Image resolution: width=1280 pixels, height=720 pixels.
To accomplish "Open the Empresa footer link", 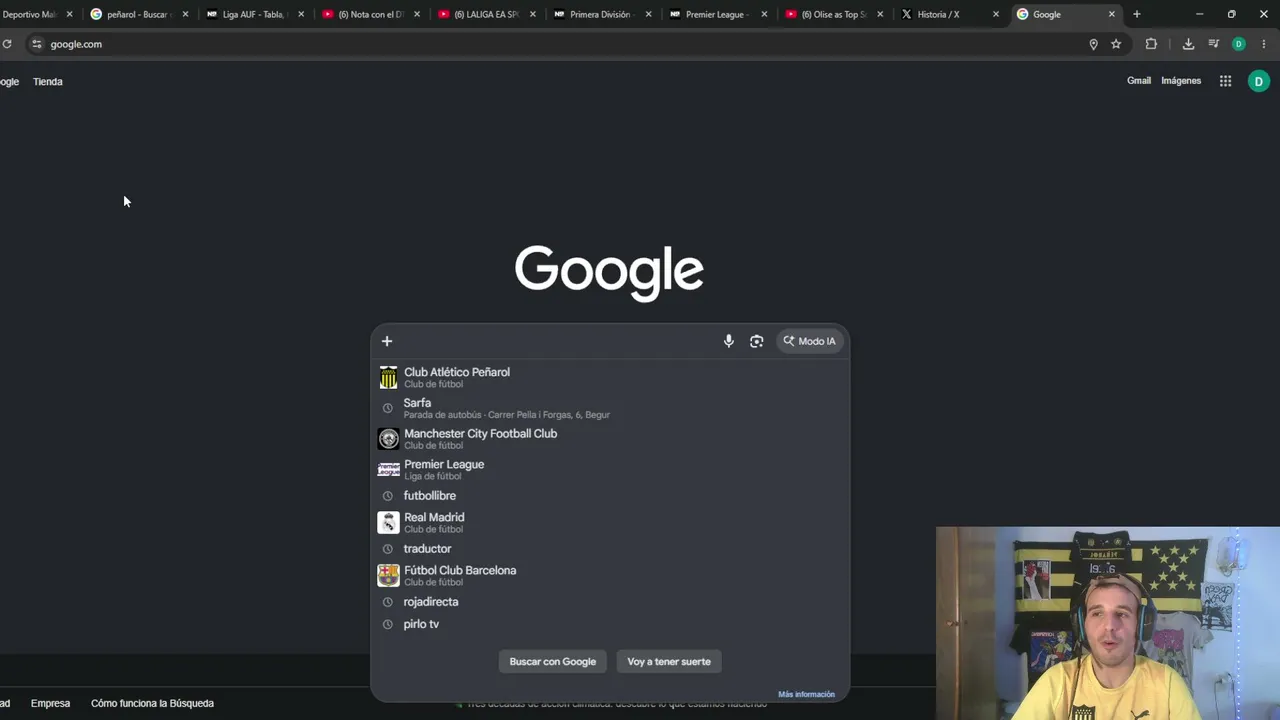I will click(50, 703).
